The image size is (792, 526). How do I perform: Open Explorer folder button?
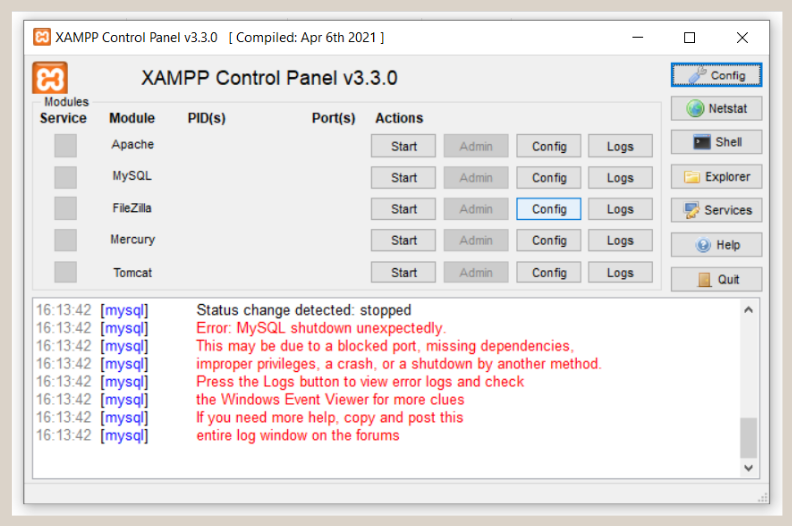(x=716, y=177)
